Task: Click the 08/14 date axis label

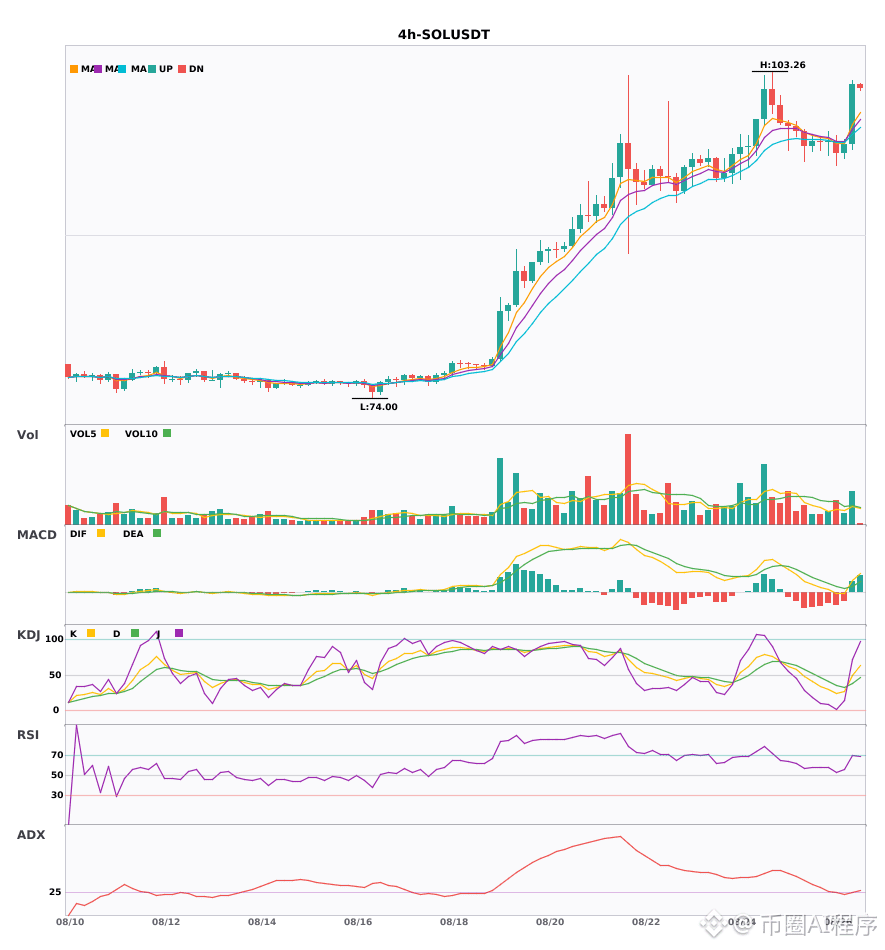Action: (x=262, y=922)
